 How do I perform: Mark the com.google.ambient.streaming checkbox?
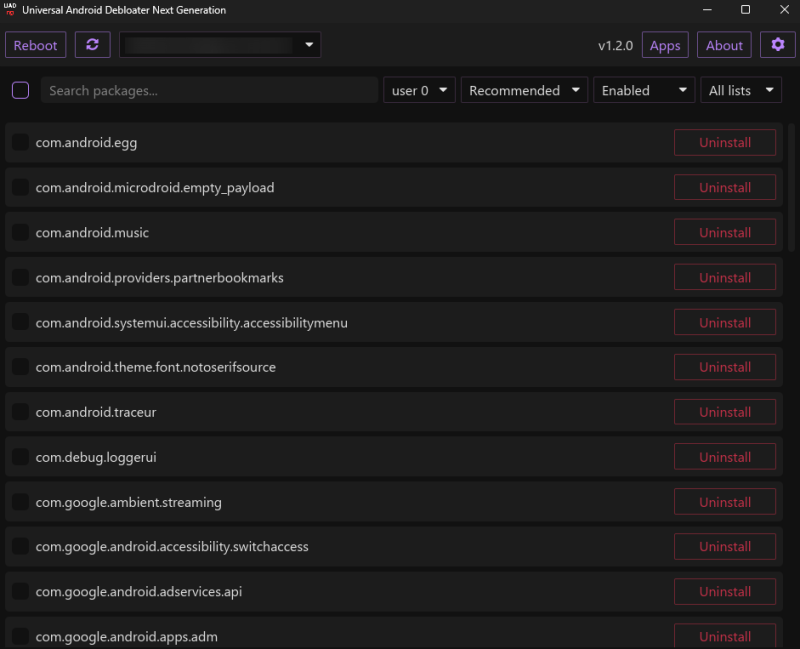20,502
